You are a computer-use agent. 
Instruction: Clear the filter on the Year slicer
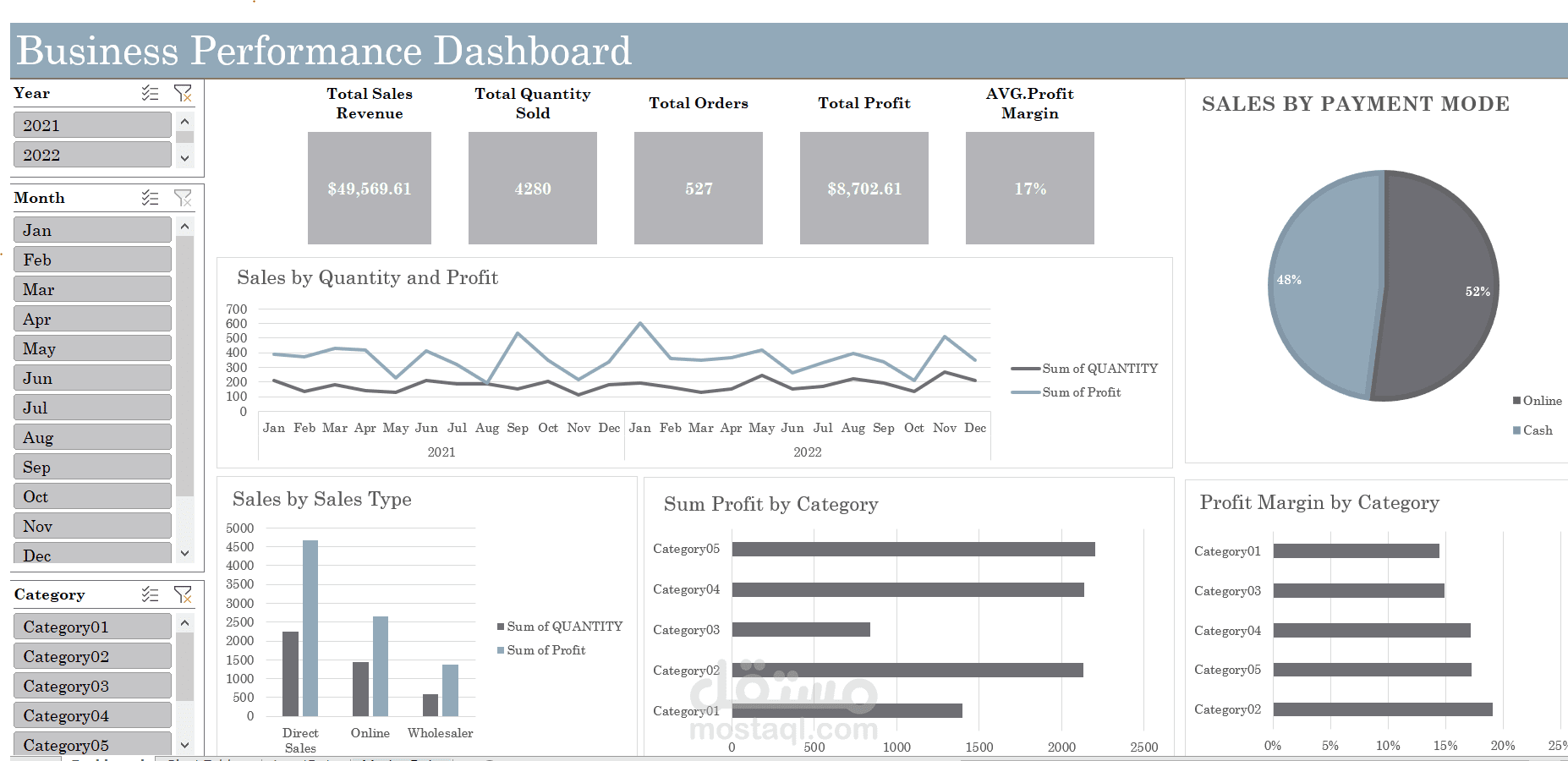(184, 93)
